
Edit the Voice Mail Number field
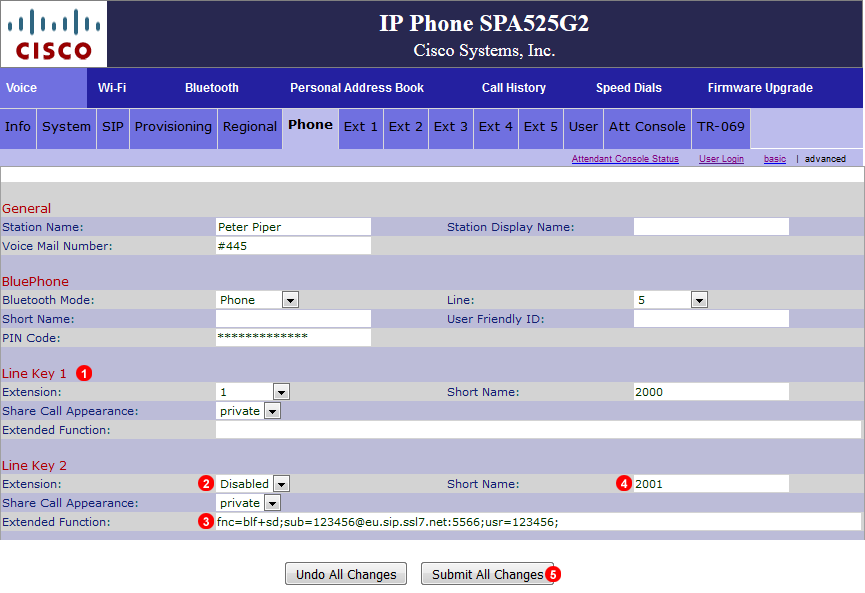(293, 246)
